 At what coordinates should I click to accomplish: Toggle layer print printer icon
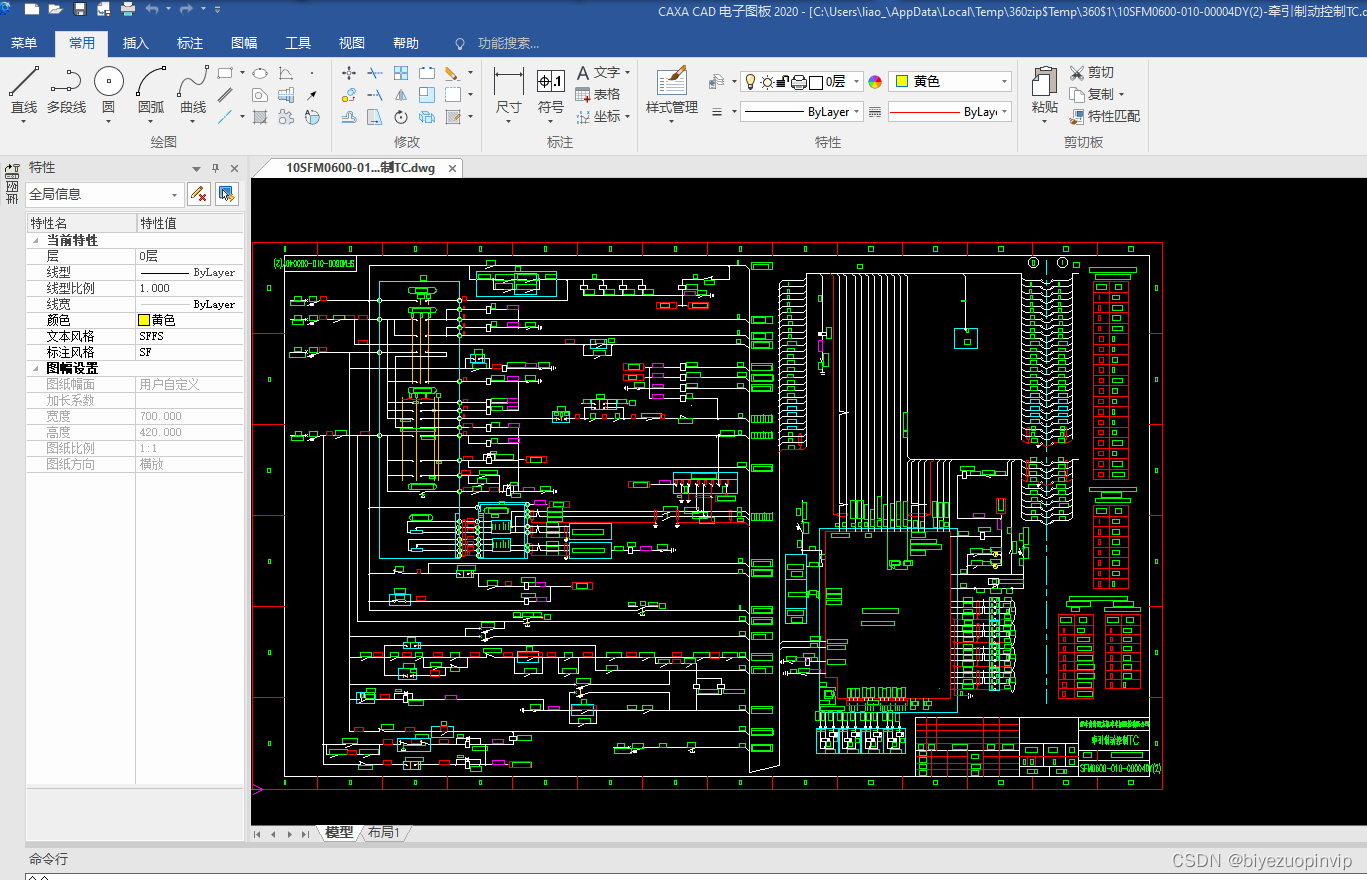pos(799,82)
